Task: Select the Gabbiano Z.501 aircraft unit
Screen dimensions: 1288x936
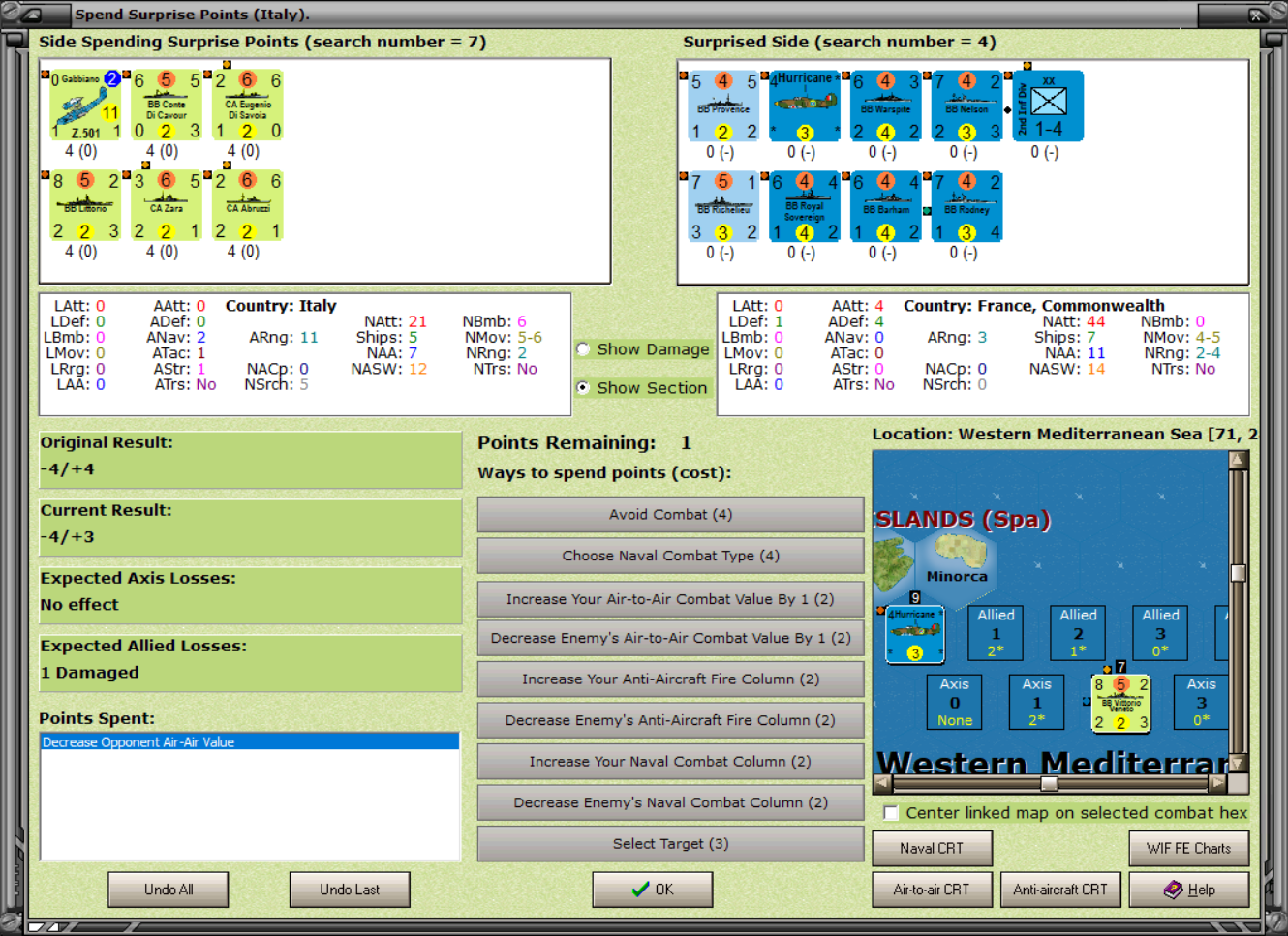Action: 85,106
